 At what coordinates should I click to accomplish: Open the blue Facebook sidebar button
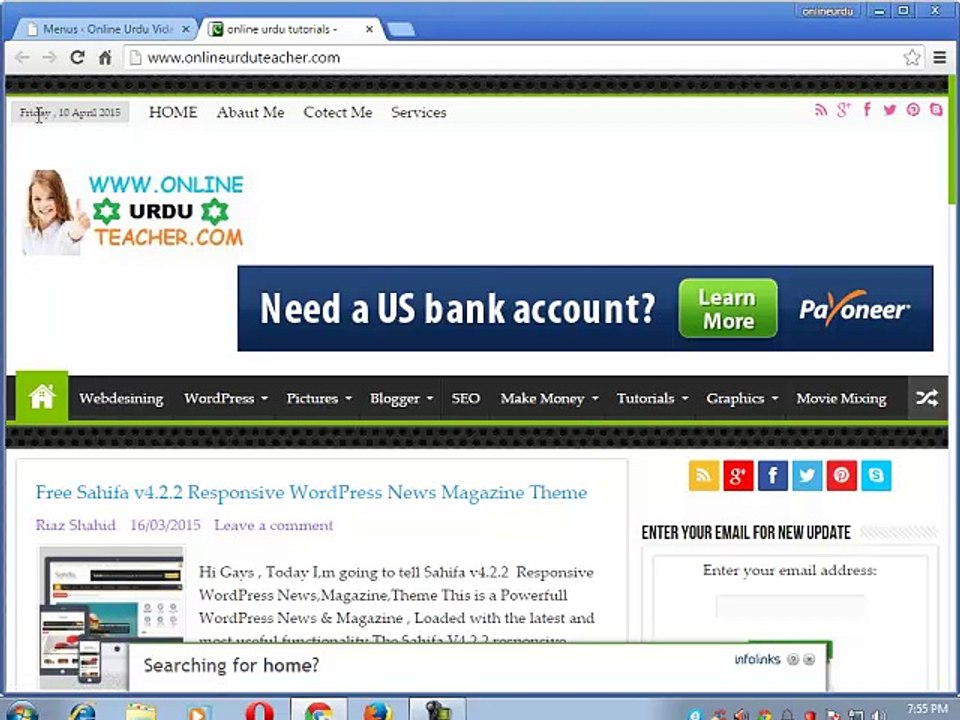point(773,476)
